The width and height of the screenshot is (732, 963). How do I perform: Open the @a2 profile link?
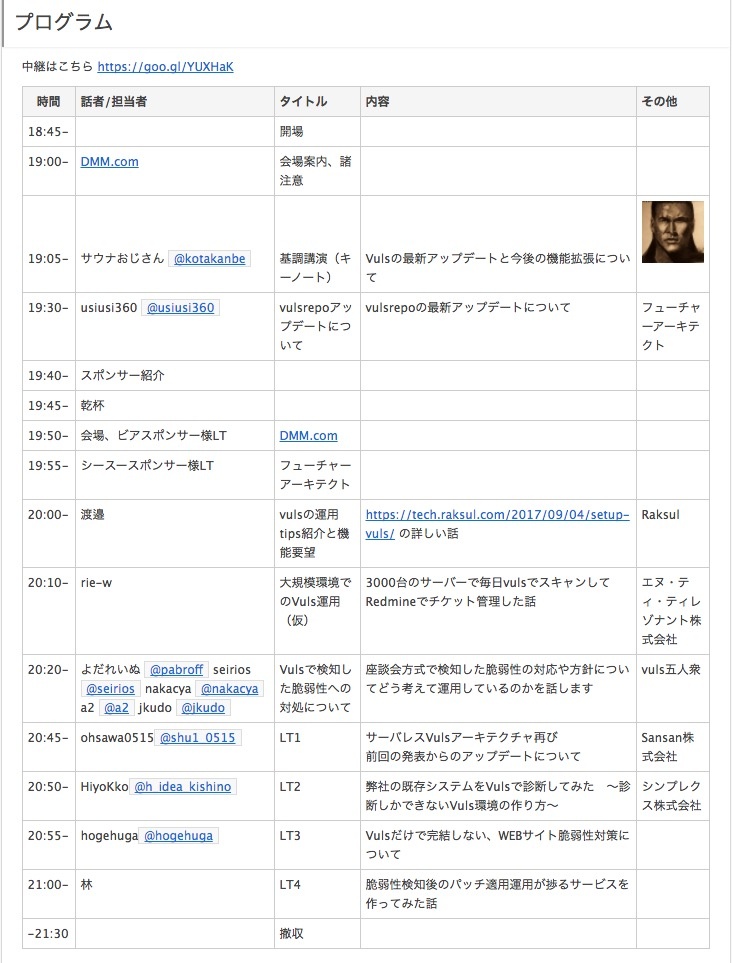click(x=116, y=708)
